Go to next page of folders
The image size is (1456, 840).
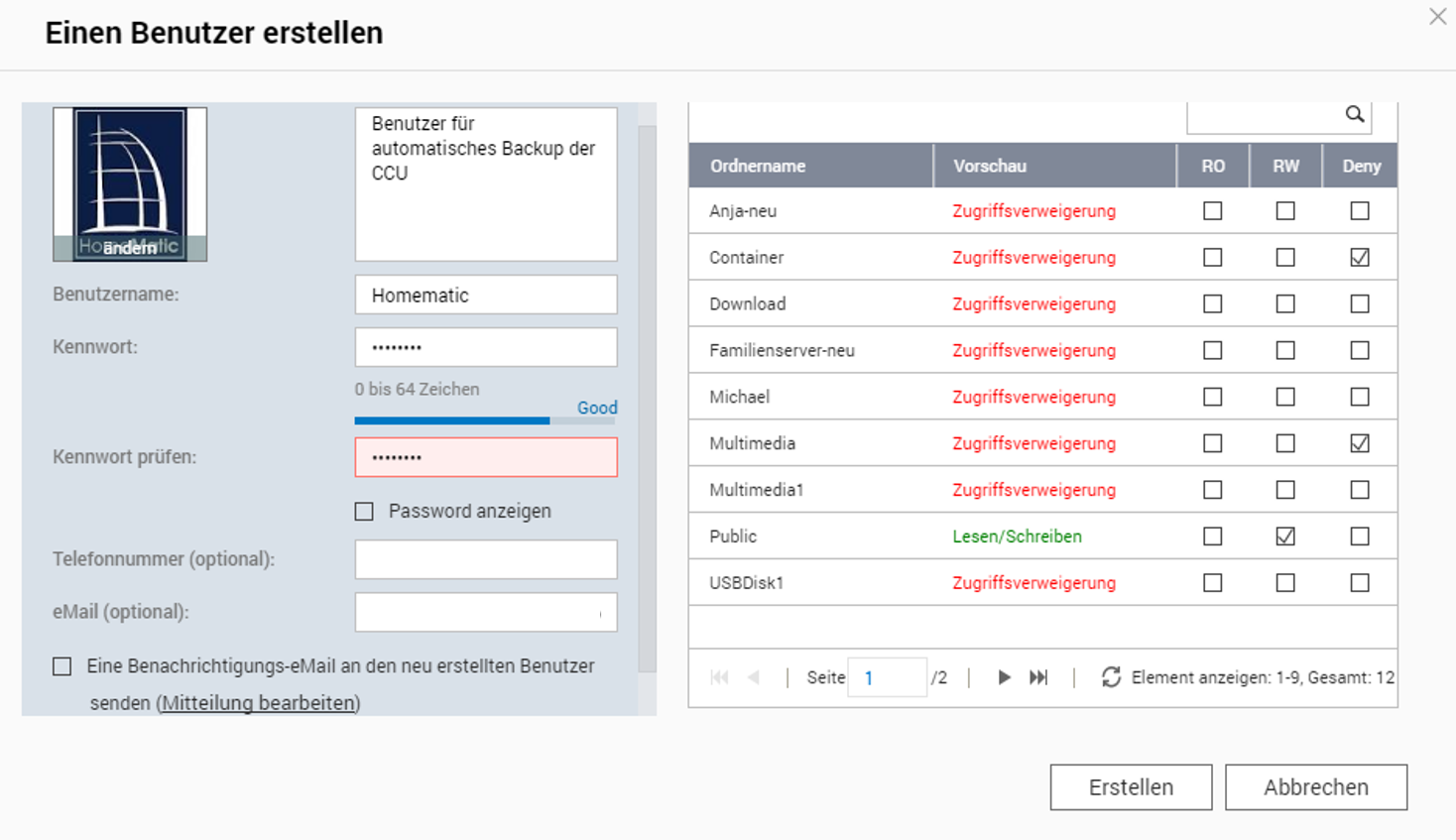tap(1004, 677)
